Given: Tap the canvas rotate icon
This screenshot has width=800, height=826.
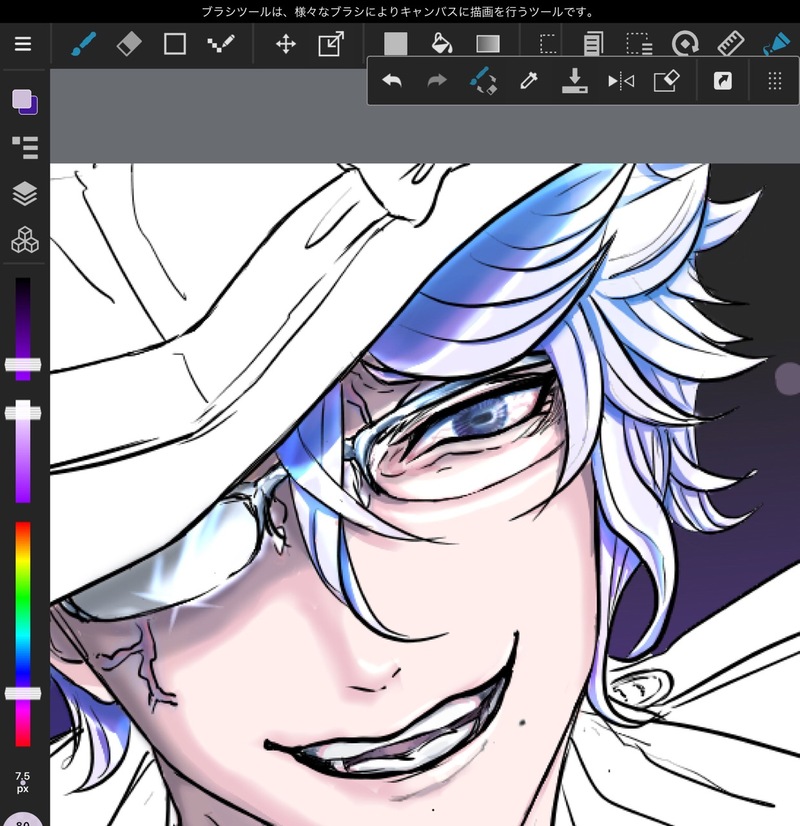Looking at the screenshot, I should (x=685, y=44).
